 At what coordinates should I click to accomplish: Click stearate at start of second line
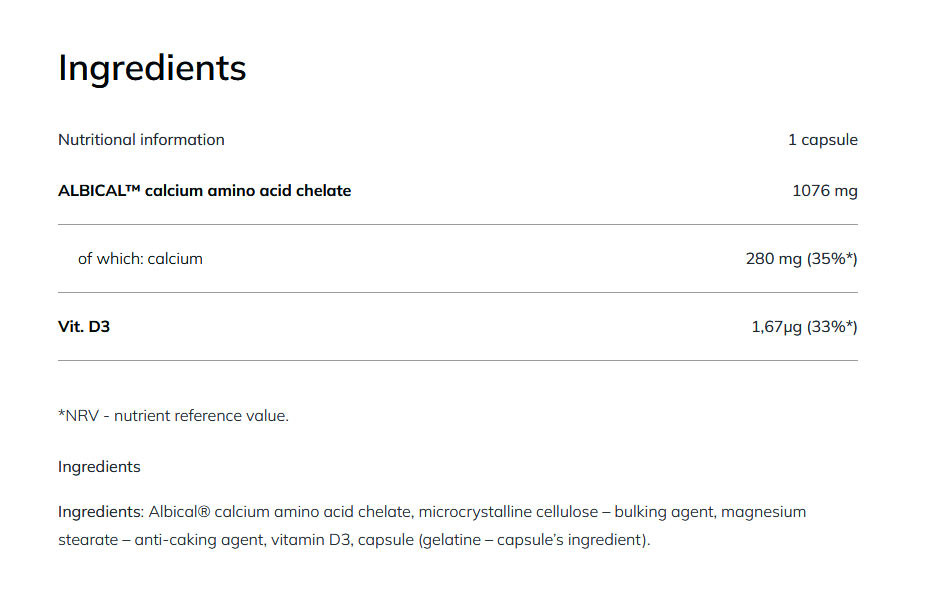[85, 540]
